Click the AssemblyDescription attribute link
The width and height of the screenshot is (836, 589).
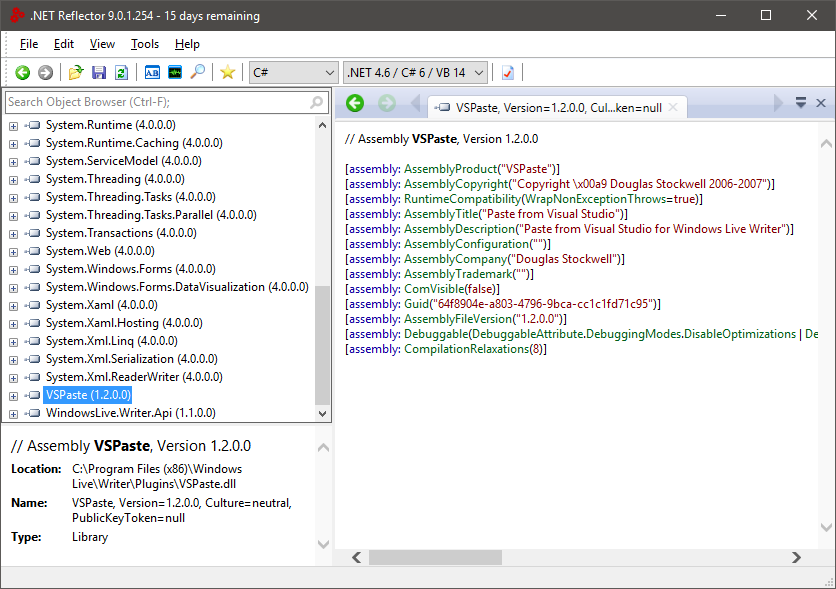coord(460,229)
